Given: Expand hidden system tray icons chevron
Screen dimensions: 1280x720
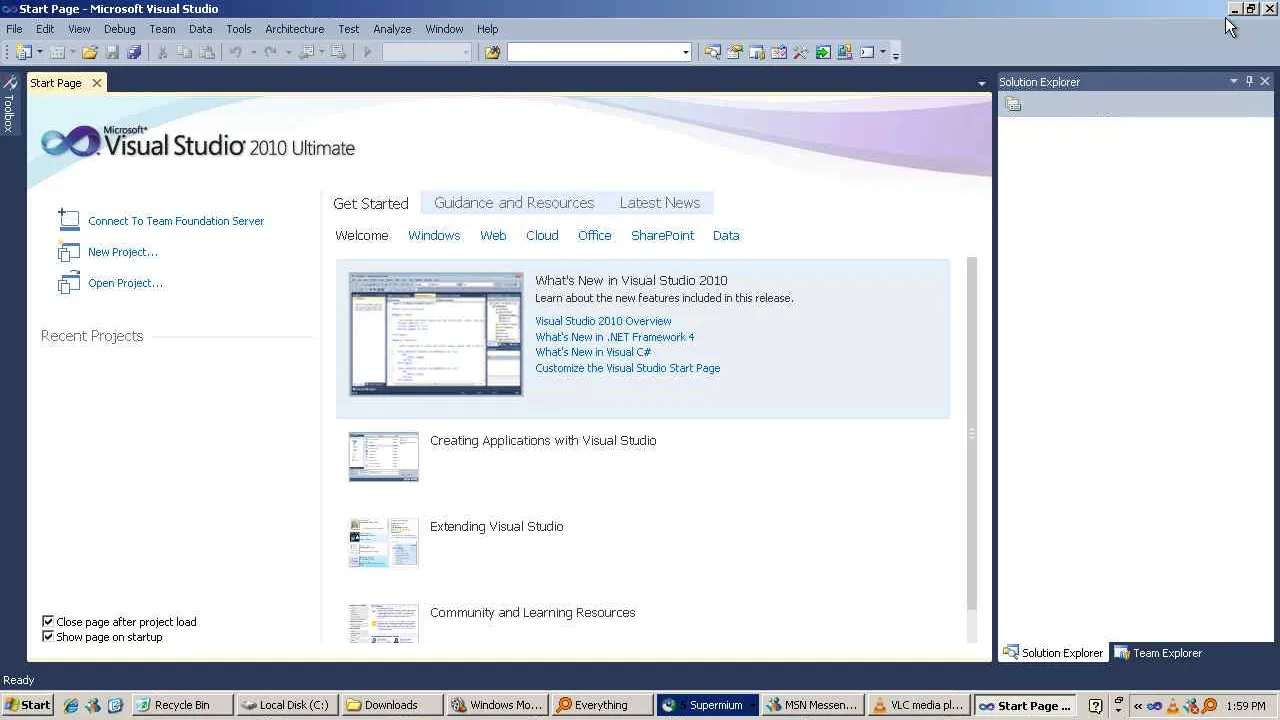Looking at the screenshot, I should click(x=1138, y=706).
